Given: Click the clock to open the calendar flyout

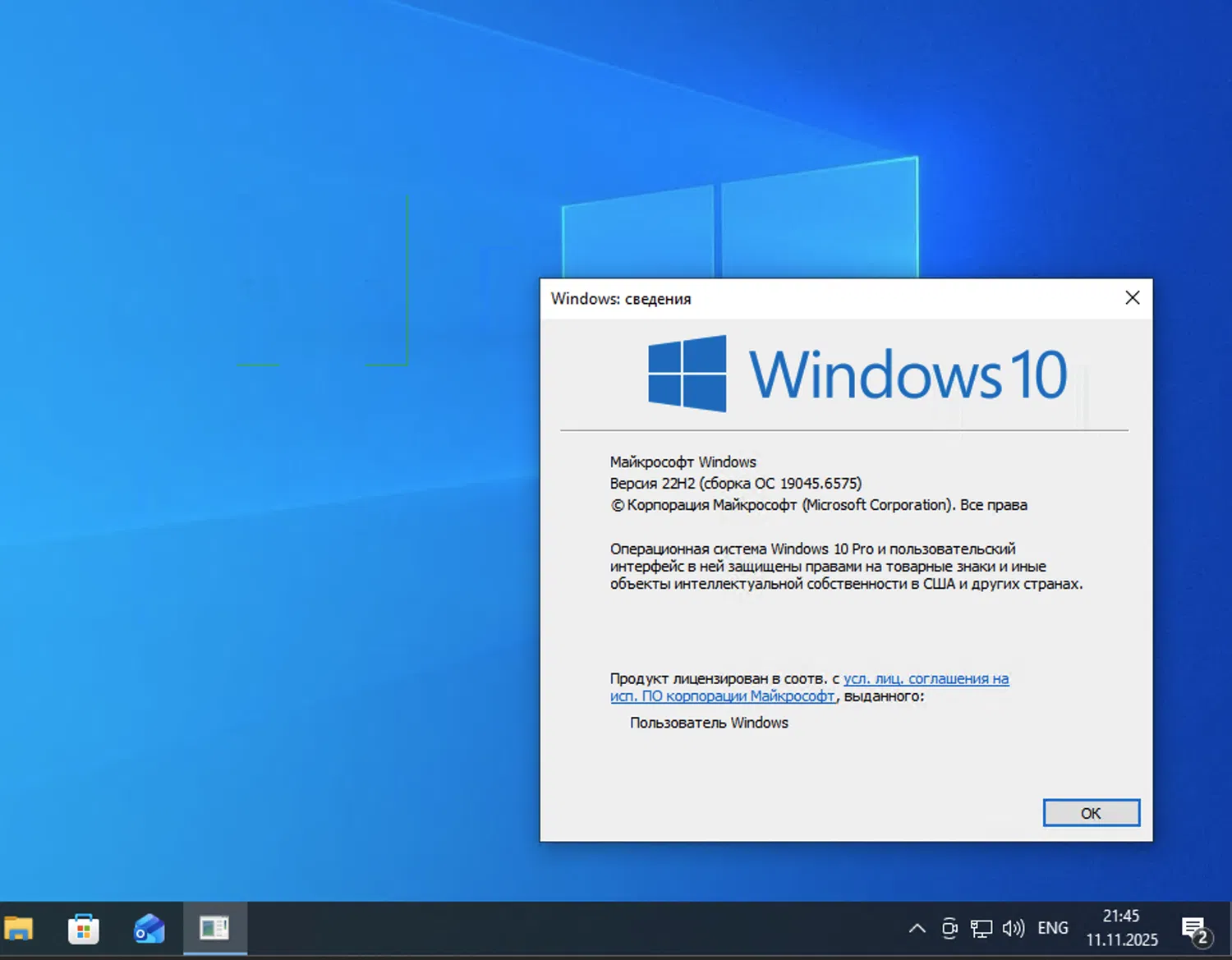Looking at the screenshot, I should pyautogui.click(x=1123, y=926).
